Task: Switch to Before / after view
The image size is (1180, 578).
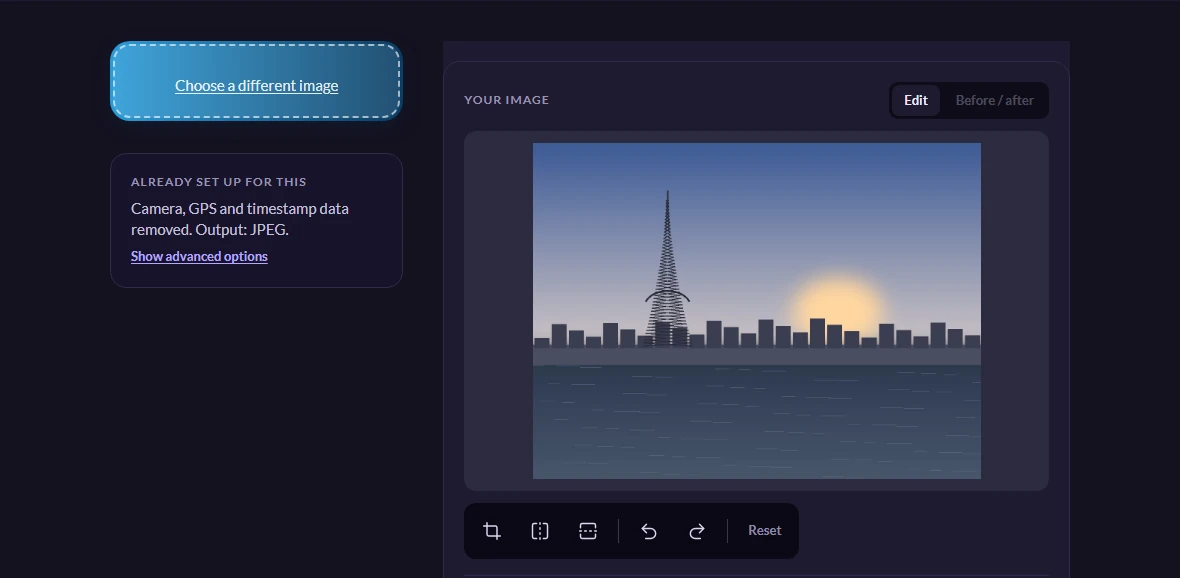Action: [994, 100]
